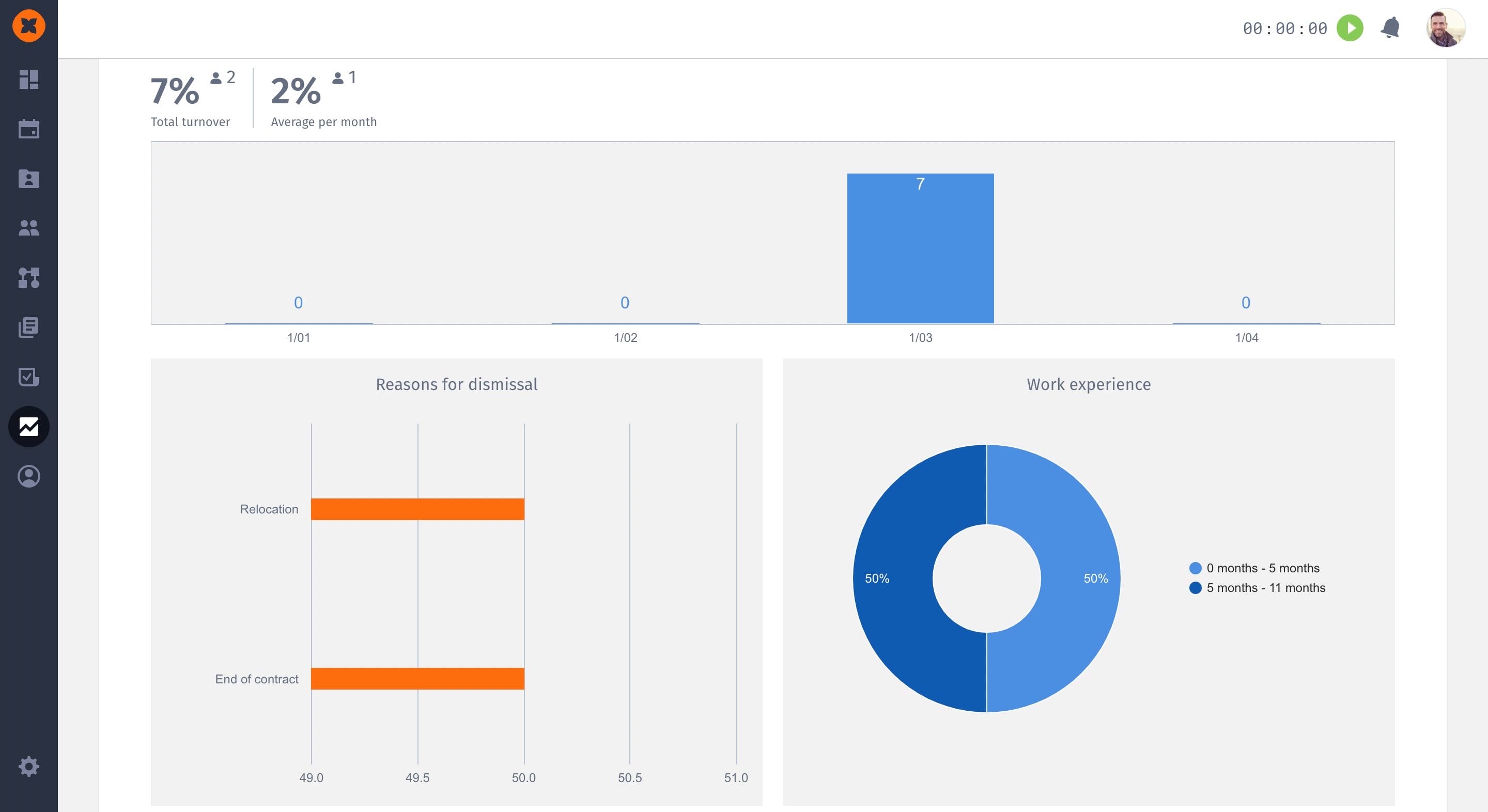Open the tasks checklist icon in the sidebar
Image resolution: width=1488 pixels, height=812 pixels.
click(29, 377)
